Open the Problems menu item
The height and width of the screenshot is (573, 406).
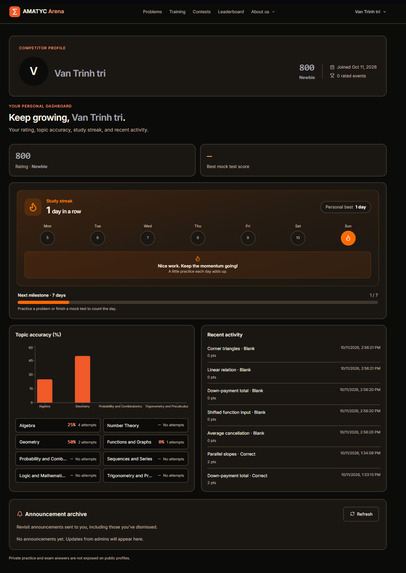click(152, 12)
